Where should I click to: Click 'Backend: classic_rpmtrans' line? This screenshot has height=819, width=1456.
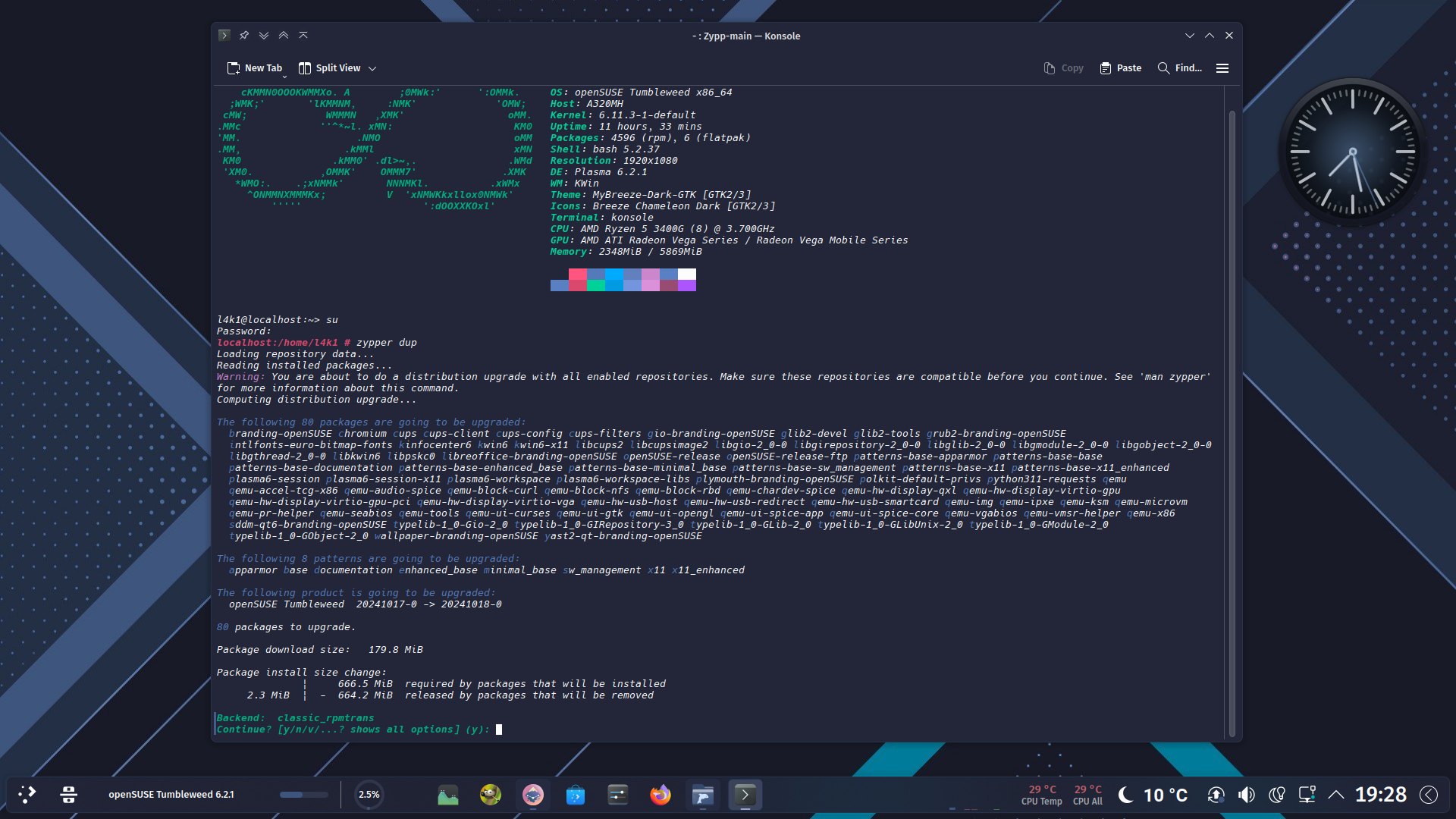tap(296, 718)
